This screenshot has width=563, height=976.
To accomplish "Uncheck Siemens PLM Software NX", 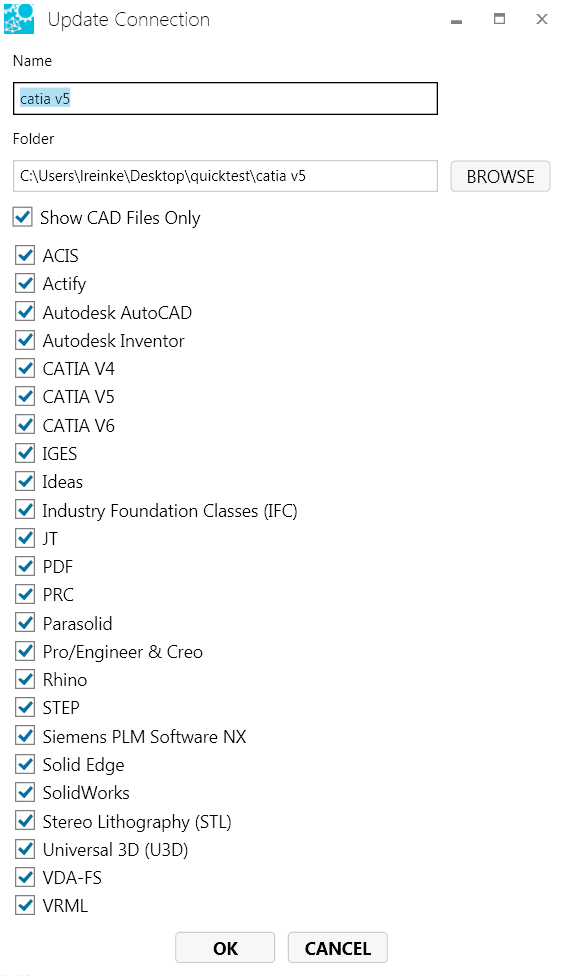I will (x=25, y=736).
